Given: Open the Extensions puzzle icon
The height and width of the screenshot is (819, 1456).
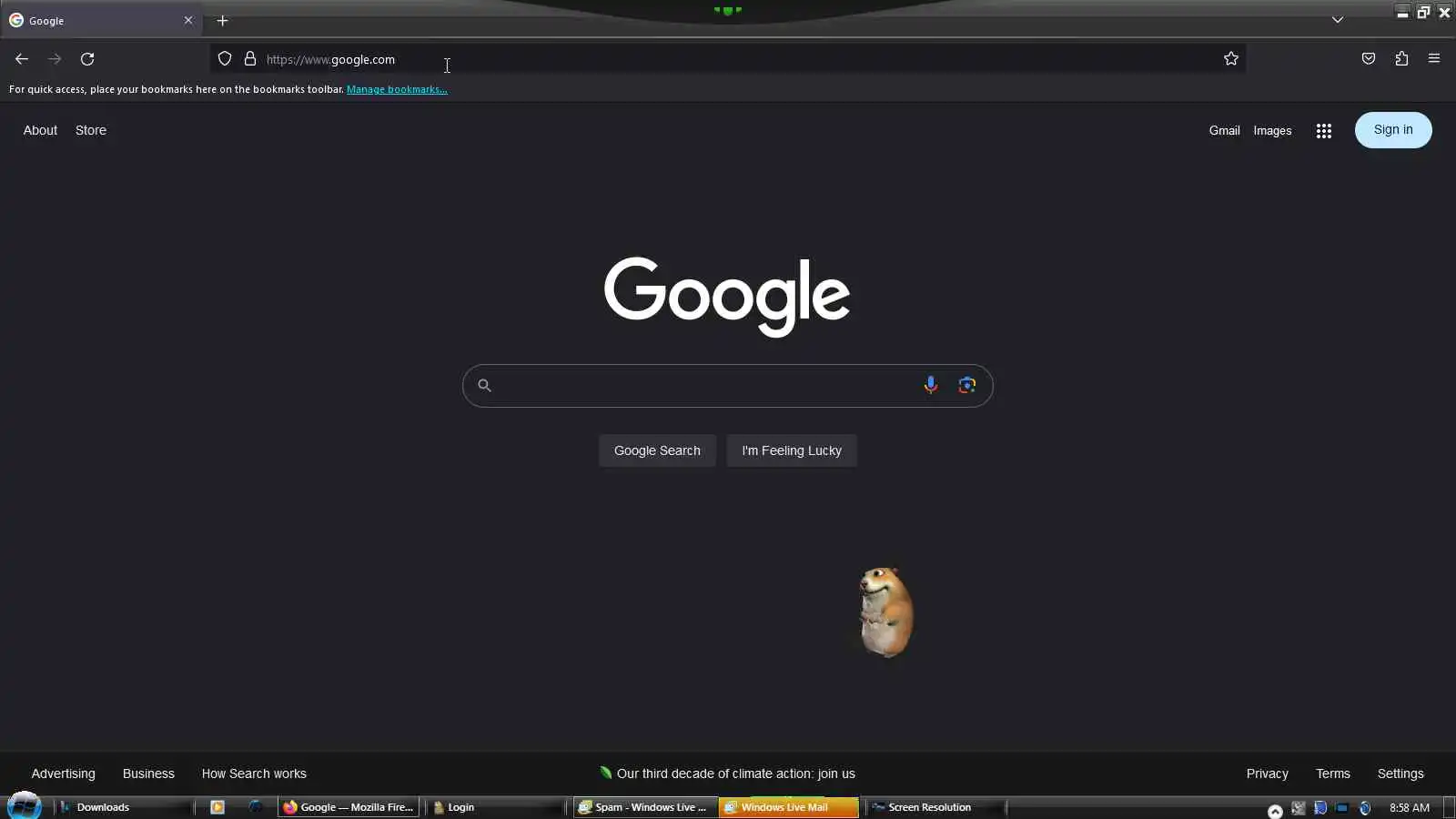Looking at the screenshot, I should [x=1401, y=59].
